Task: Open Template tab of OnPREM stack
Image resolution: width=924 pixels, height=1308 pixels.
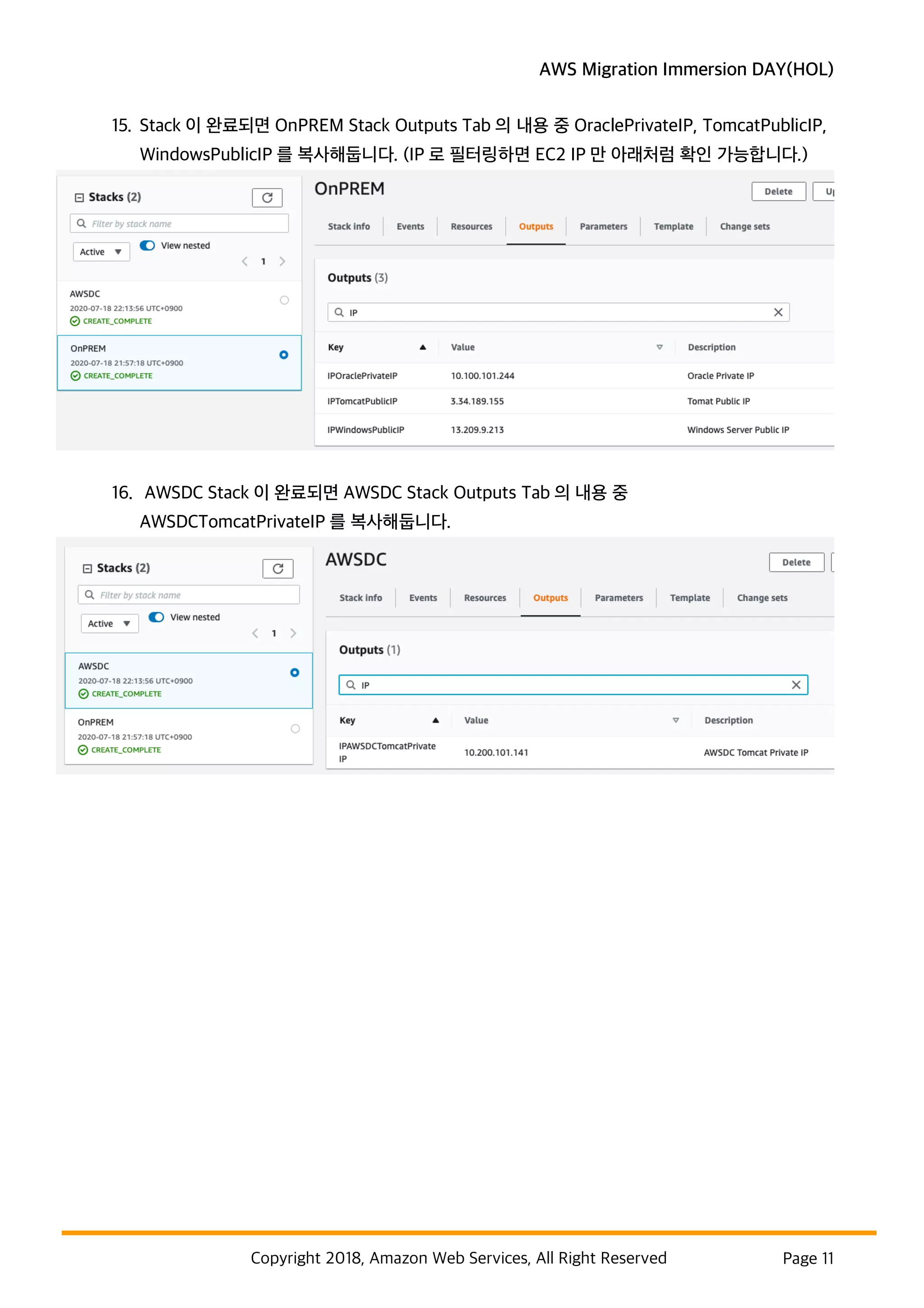Action: (673, 227)
